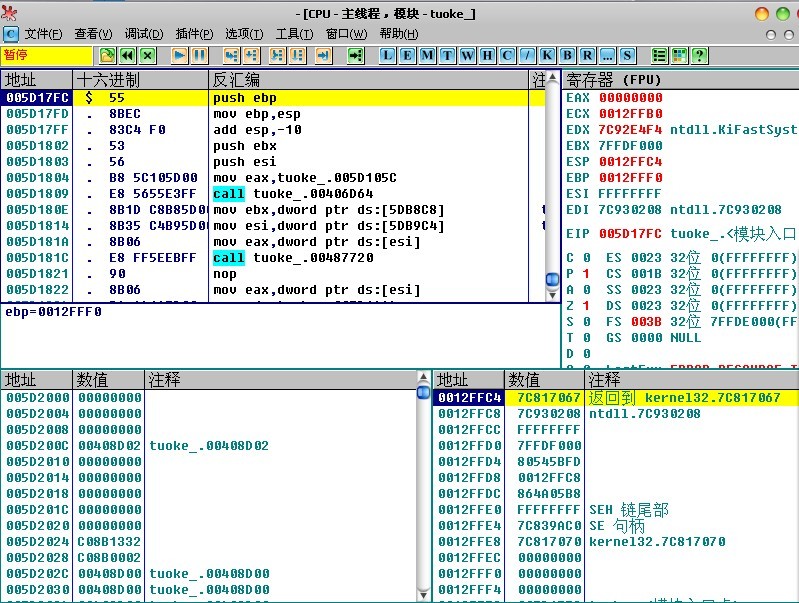The height and width of the screenshot is (603, 799).
Task: Open the 窗口(W) menu
Action: 346,34
